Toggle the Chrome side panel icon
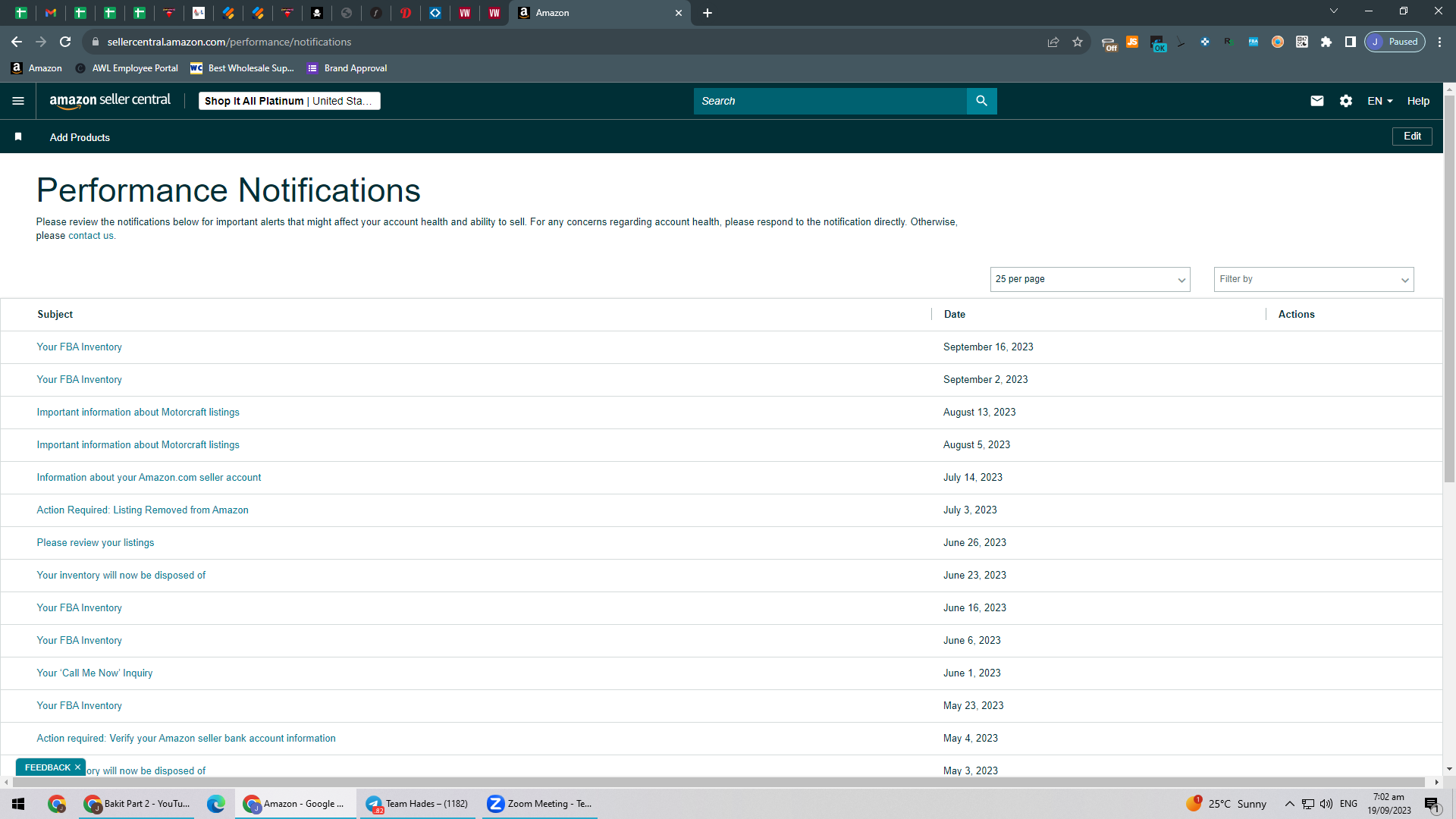The image size is (1456, 819). pyautogui.click(x=1351, y=42)
